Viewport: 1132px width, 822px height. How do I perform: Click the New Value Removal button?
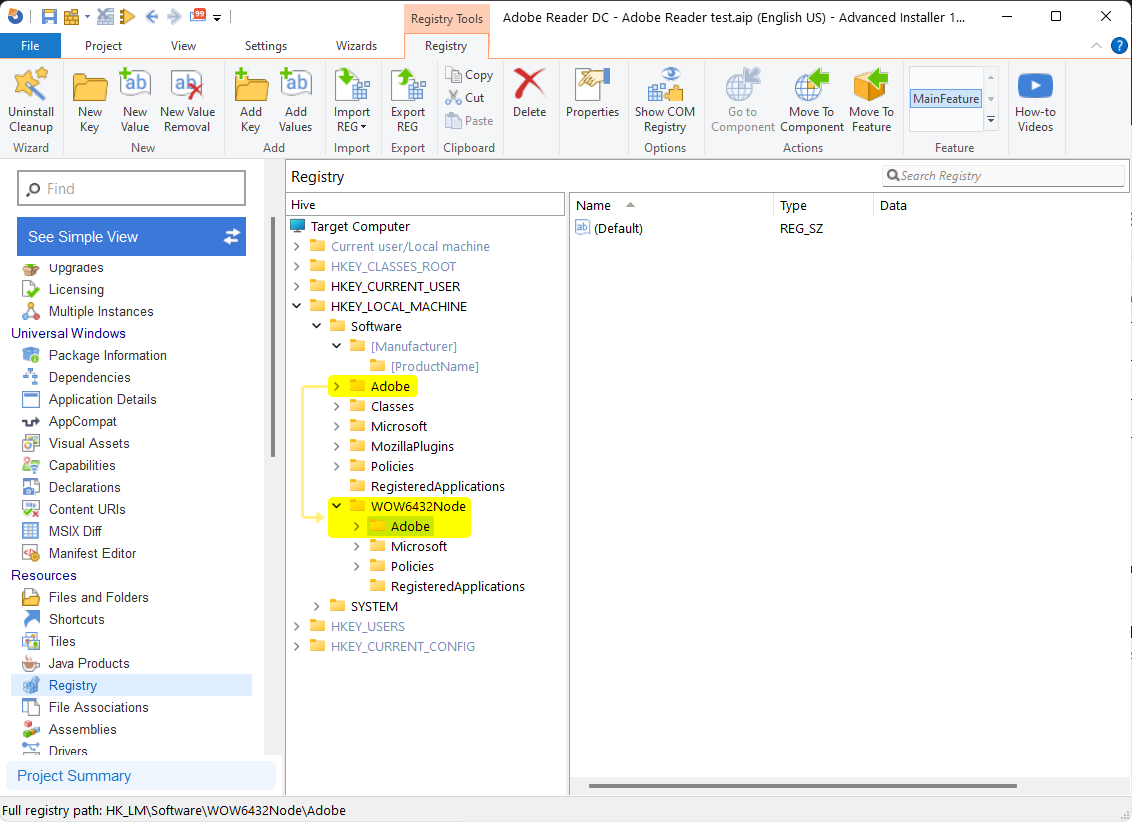(x=187, y=100)
